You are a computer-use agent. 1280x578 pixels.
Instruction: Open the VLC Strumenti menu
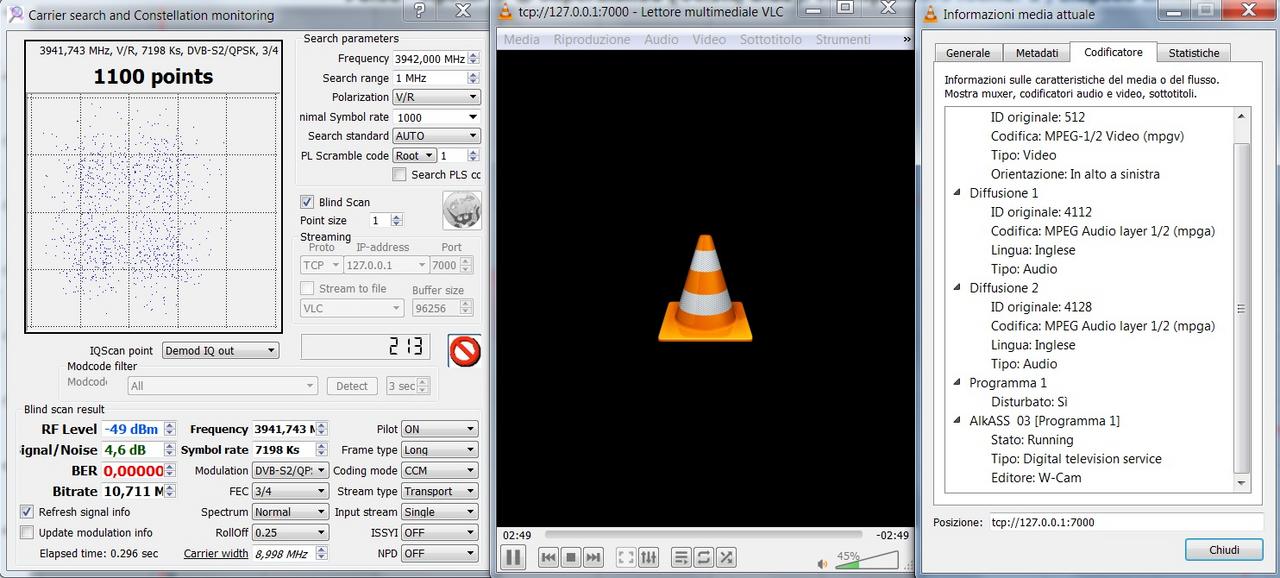coord(843,39)
